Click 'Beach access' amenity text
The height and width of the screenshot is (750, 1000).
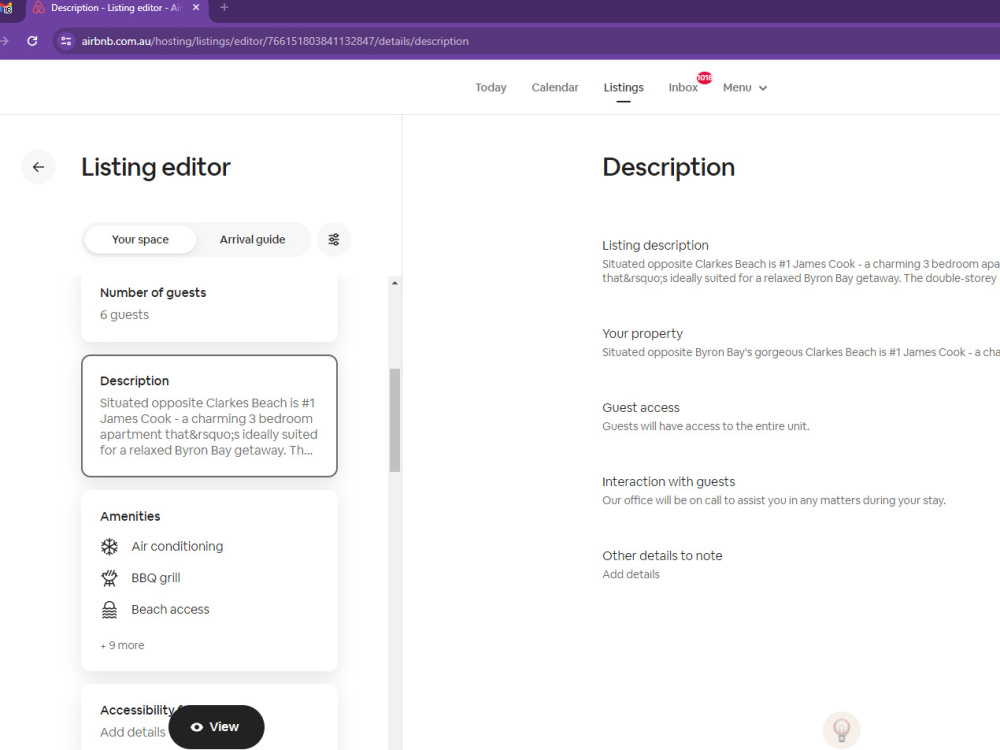click(x=170, y=610)
